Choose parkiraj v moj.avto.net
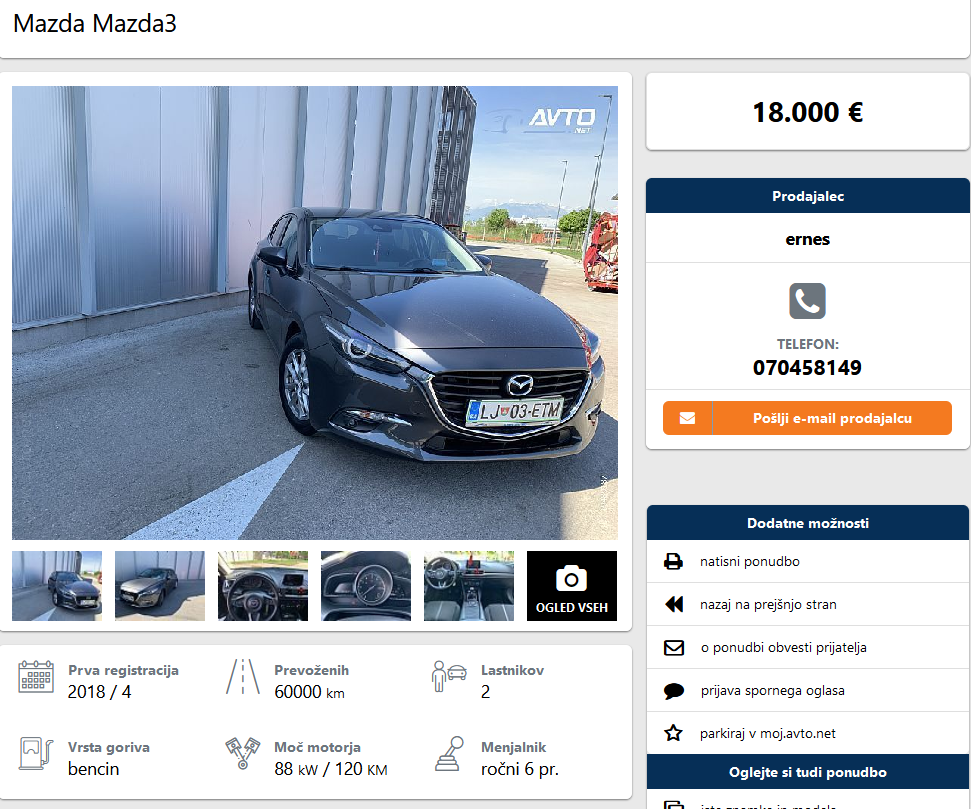This screenshot has height=809, width=971. (767, 733)
